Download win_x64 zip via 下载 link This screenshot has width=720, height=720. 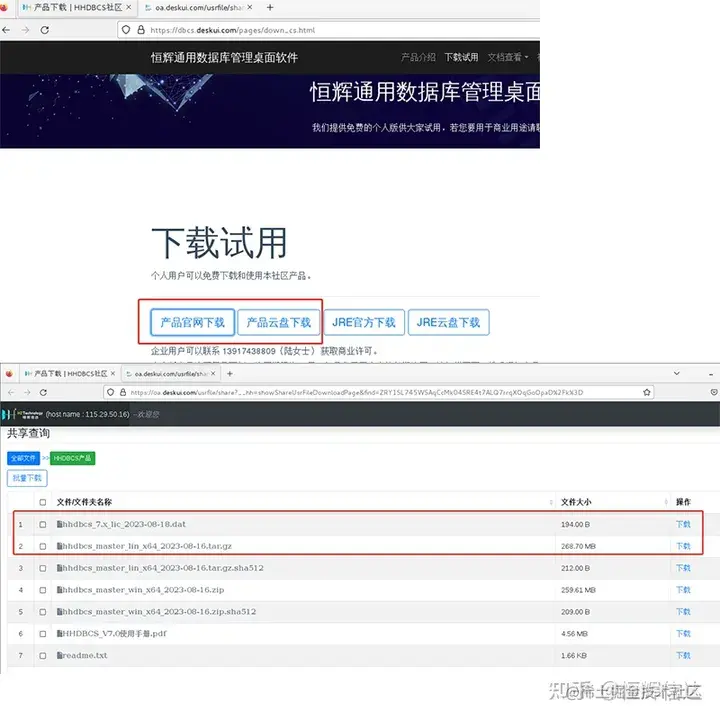coord(683,590)
